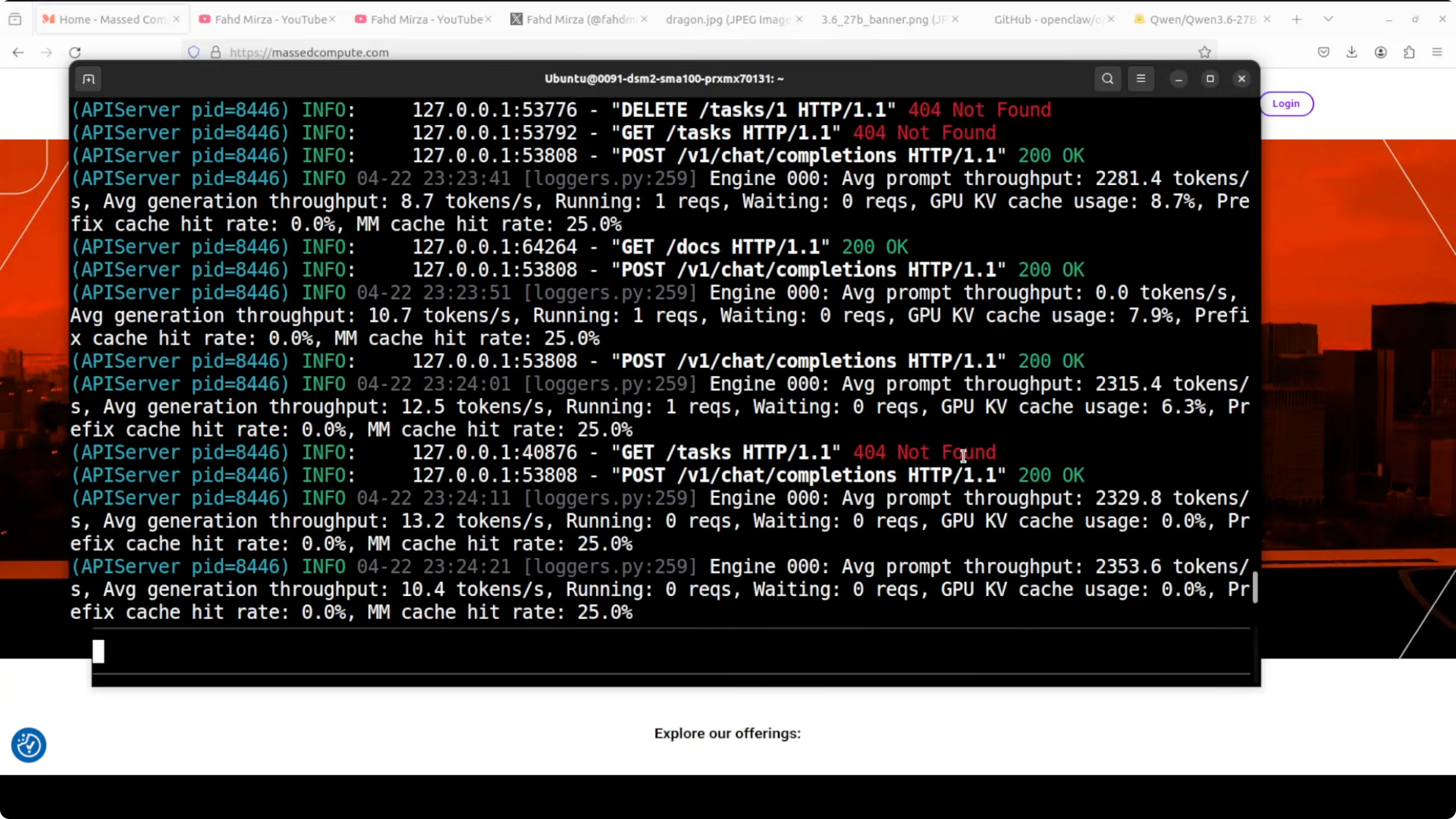Screen dimensions: 1456x819
Task: Click the save to Pocket icon
Action: tap(1323, 53)
